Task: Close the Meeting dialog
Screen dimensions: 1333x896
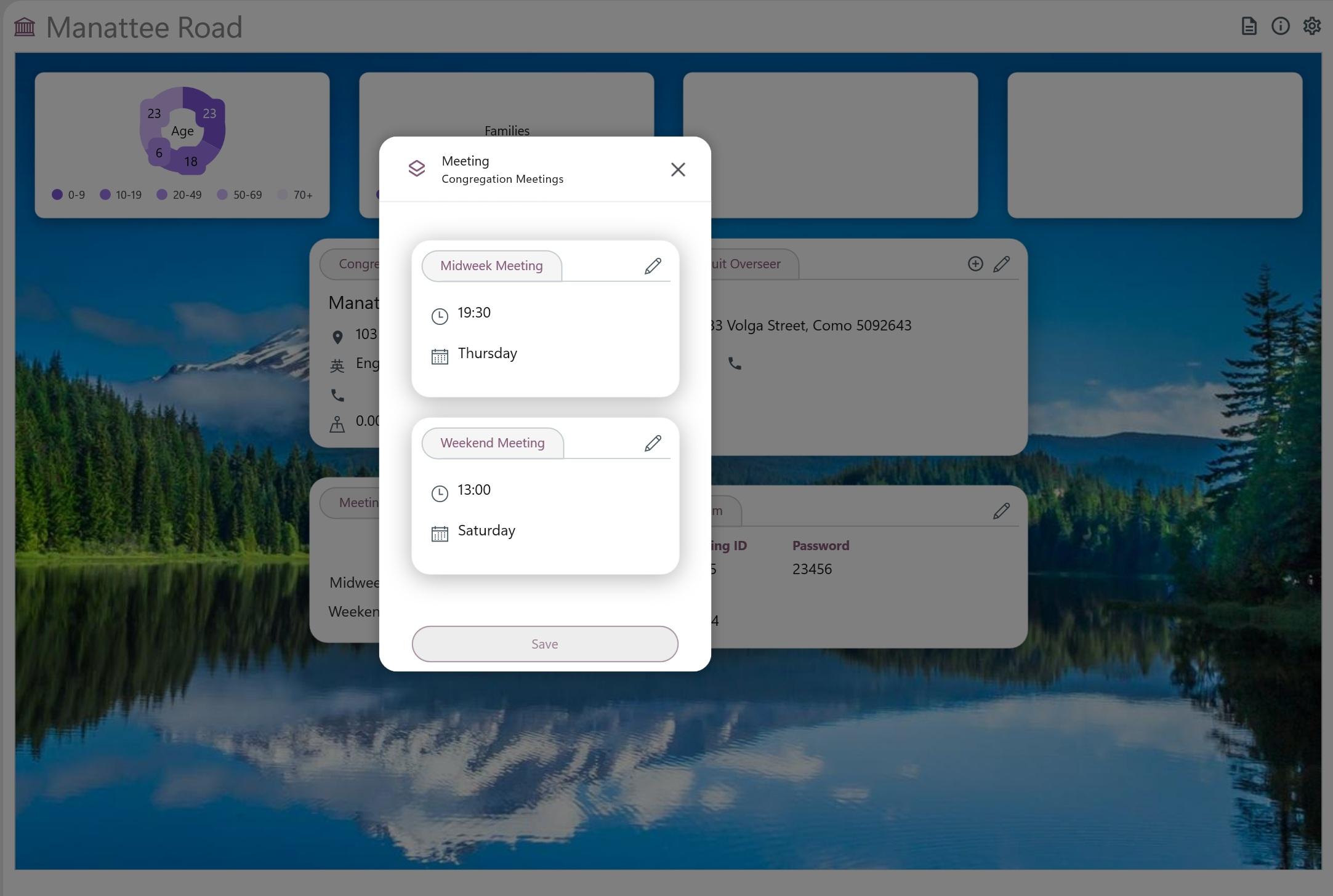Action: coord(678,169)
